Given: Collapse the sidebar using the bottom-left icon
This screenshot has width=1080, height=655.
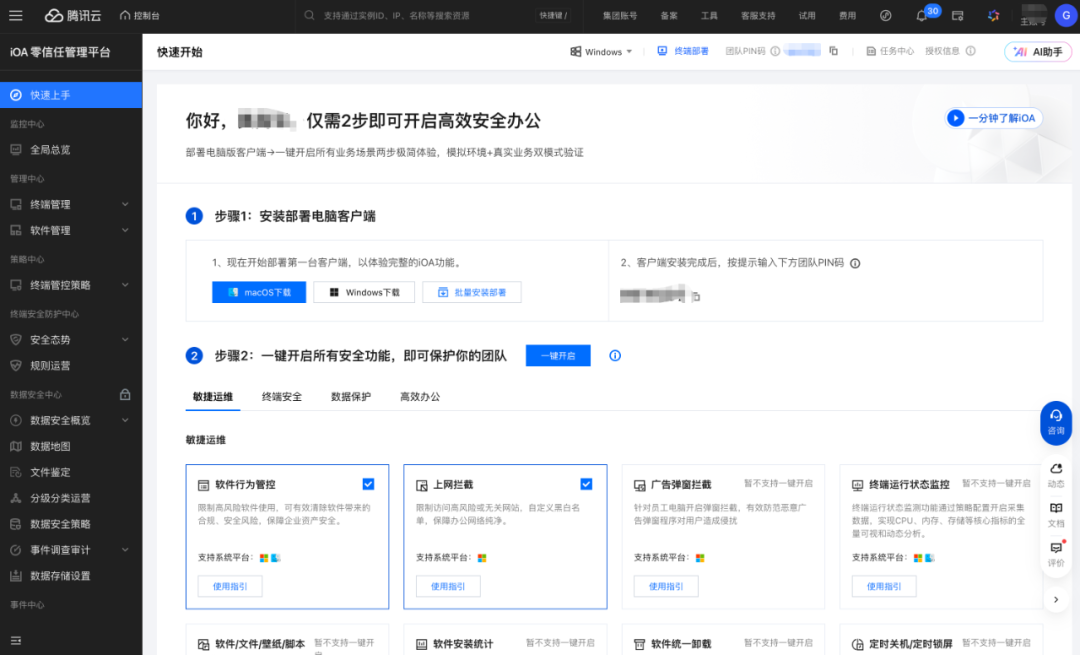Looking at the screenshot, I should pos(16,639).
